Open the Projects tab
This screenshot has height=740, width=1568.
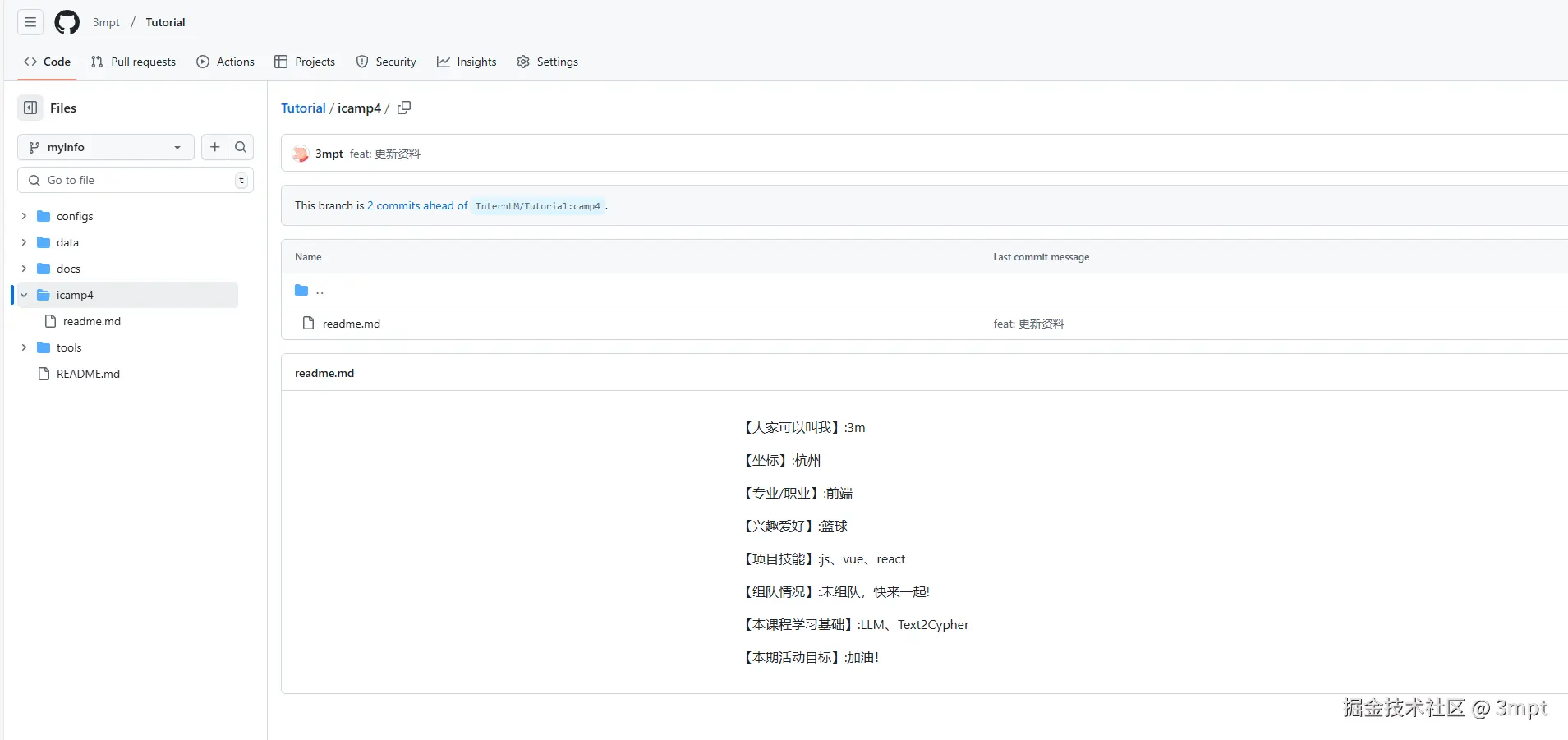pos(305,62)
